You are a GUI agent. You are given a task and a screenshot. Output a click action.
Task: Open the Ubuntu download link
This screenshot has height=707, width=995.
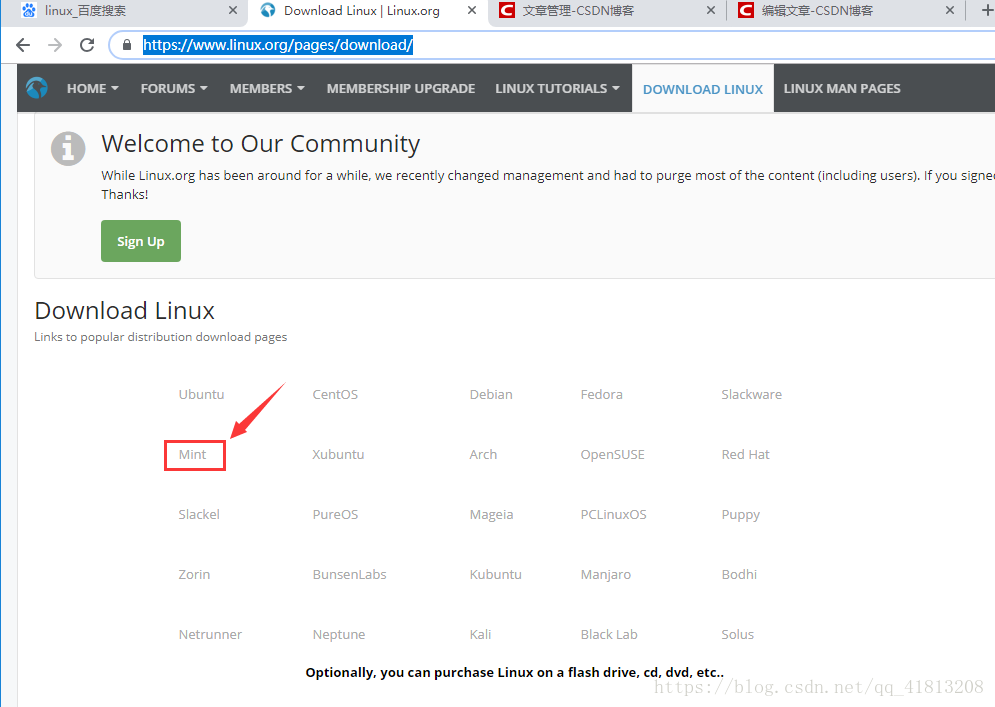point(201,394)
